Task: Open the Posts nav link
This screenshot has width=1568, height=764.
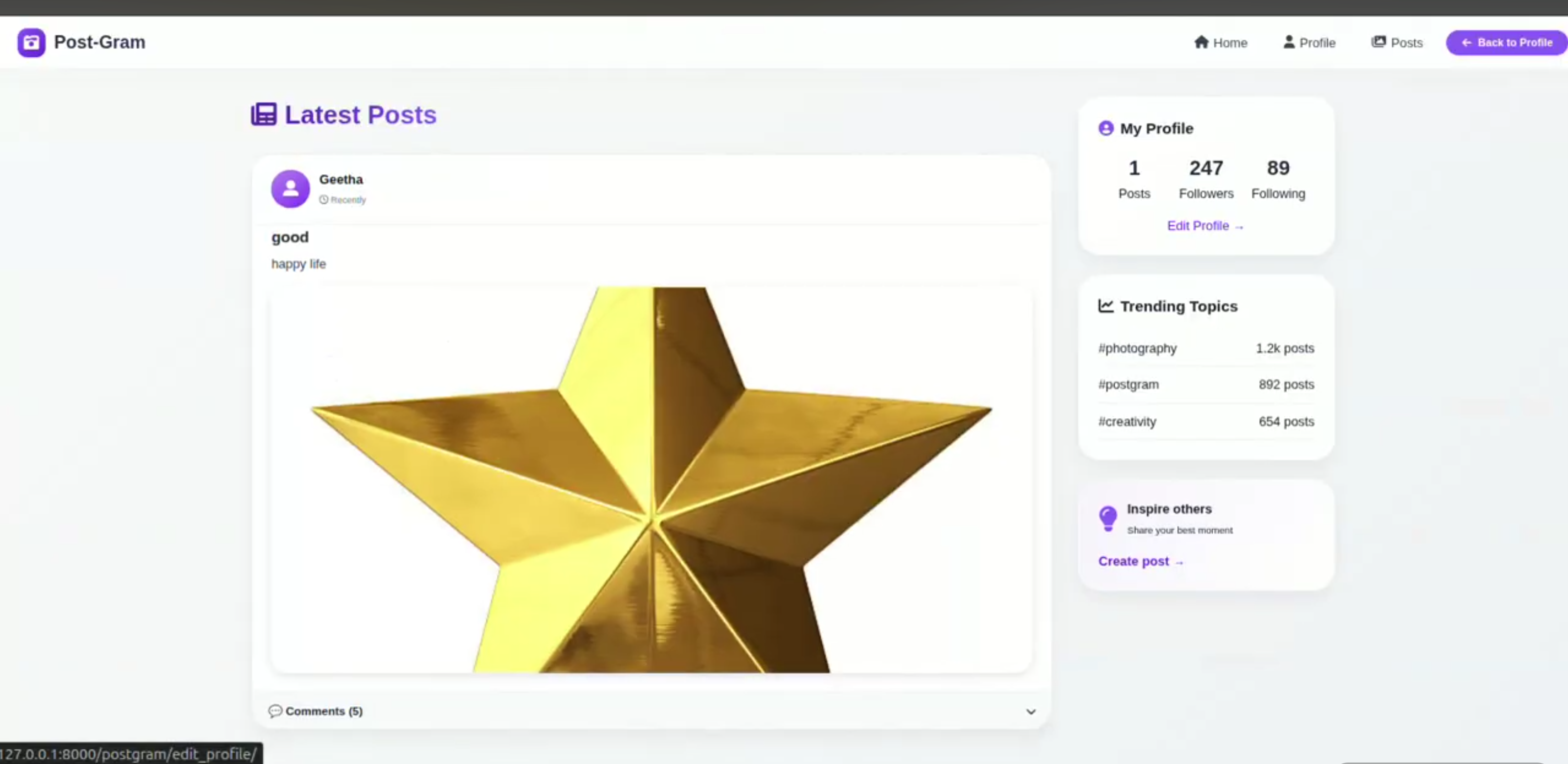Action: (1397, 43)
